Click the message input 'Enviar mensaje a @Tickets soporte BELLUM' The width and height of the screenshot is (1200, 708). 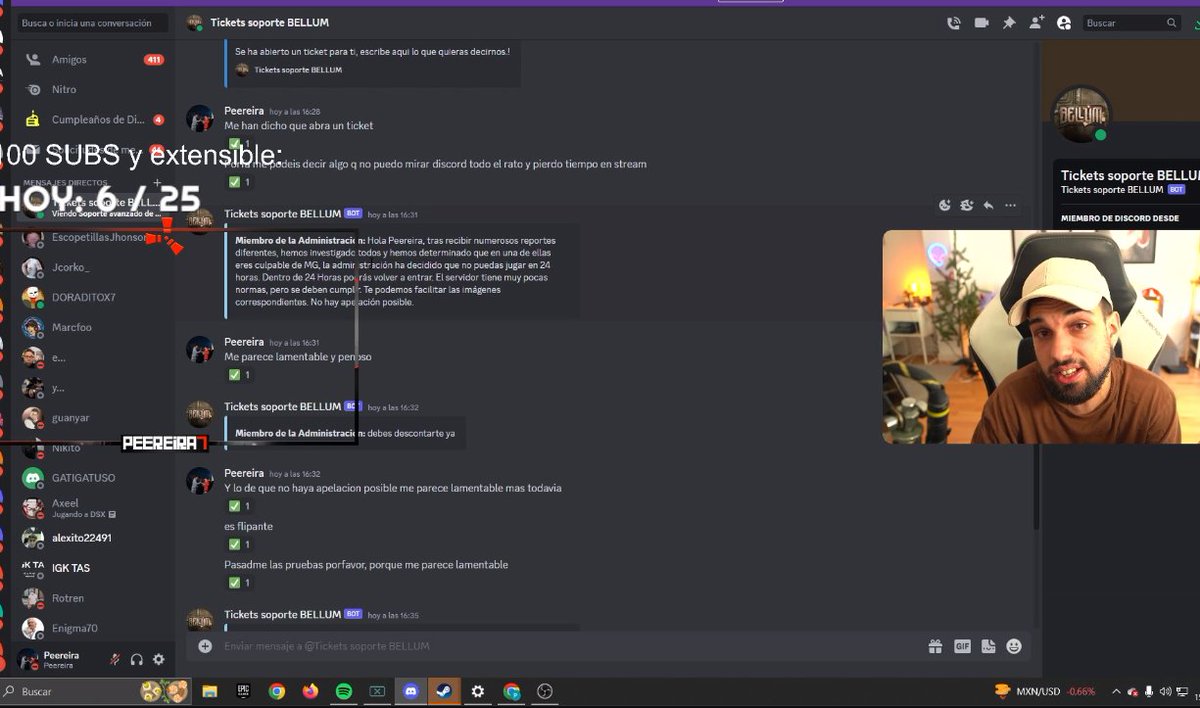pos(570,646)
